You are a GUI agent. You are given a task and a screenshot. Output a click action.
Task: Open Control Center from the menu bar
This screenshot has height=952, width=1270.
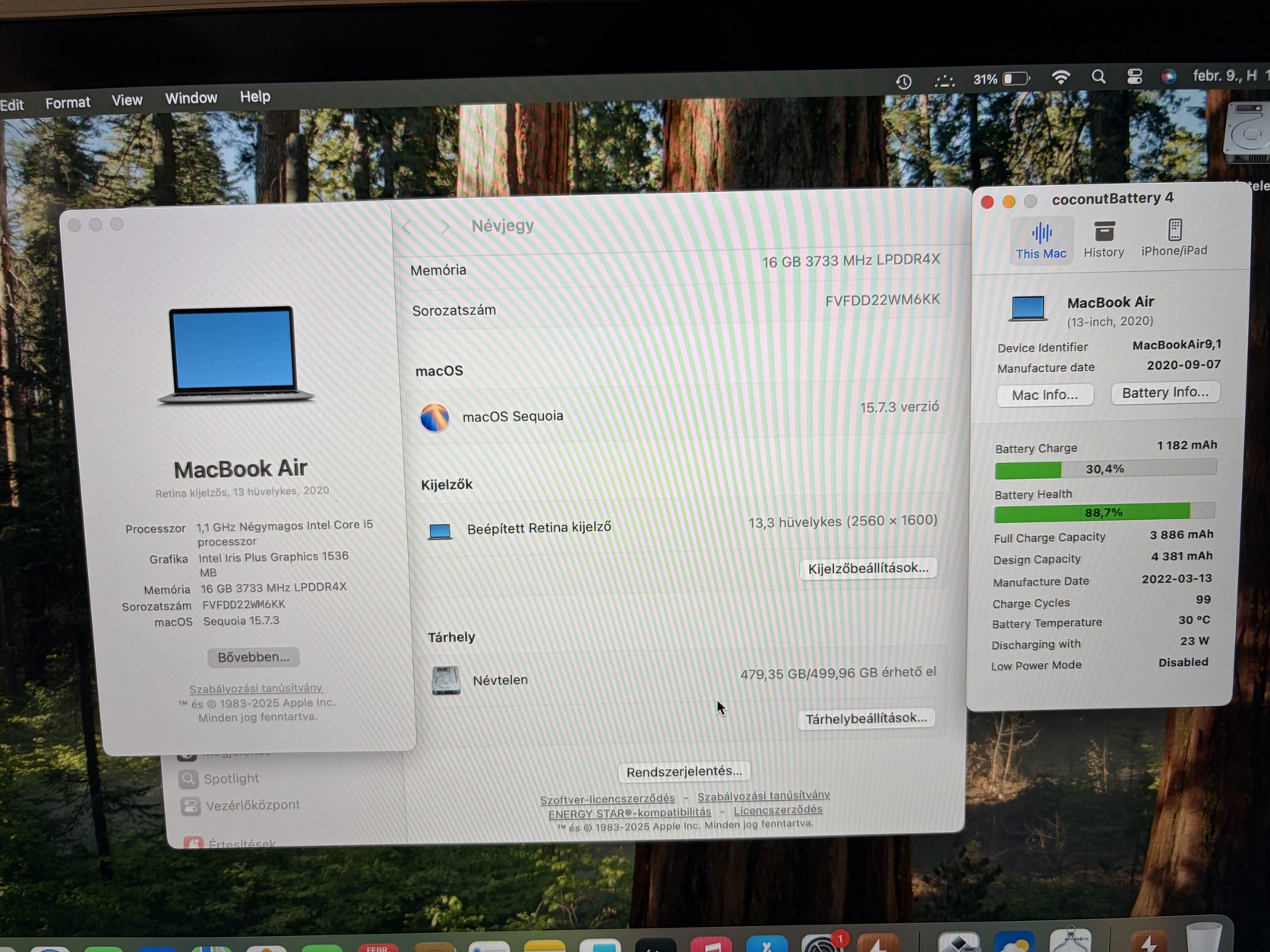tap(1134, 76)
